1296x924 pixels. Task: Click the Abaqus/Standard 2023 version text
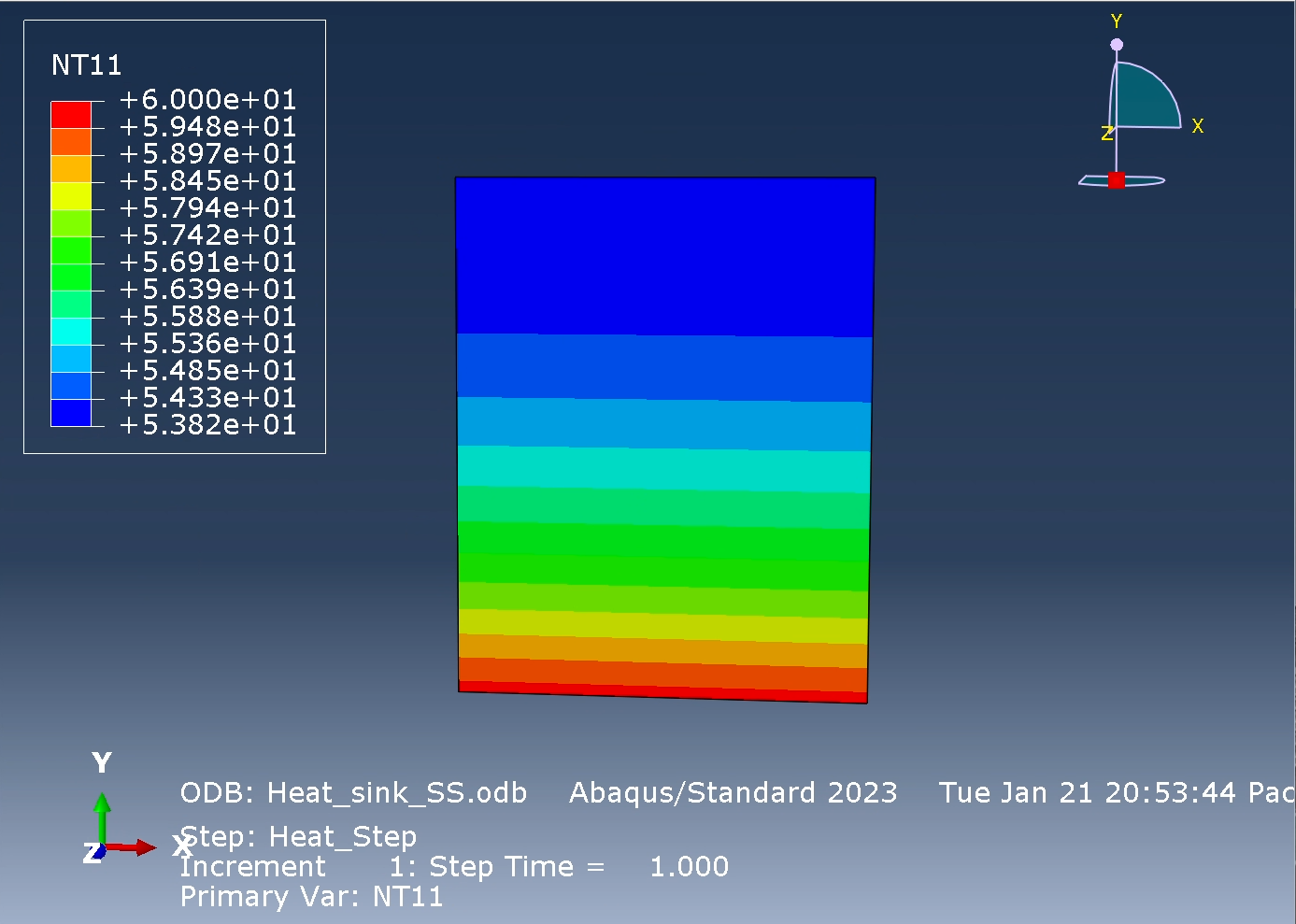pos(733,792)
